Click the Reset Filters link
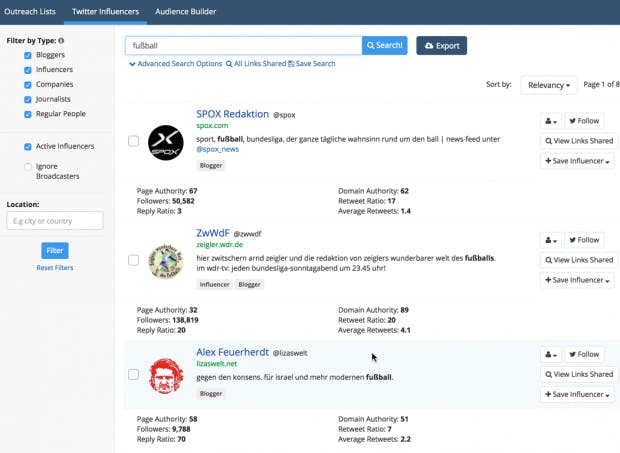620x453 pixels. [55, 268]
